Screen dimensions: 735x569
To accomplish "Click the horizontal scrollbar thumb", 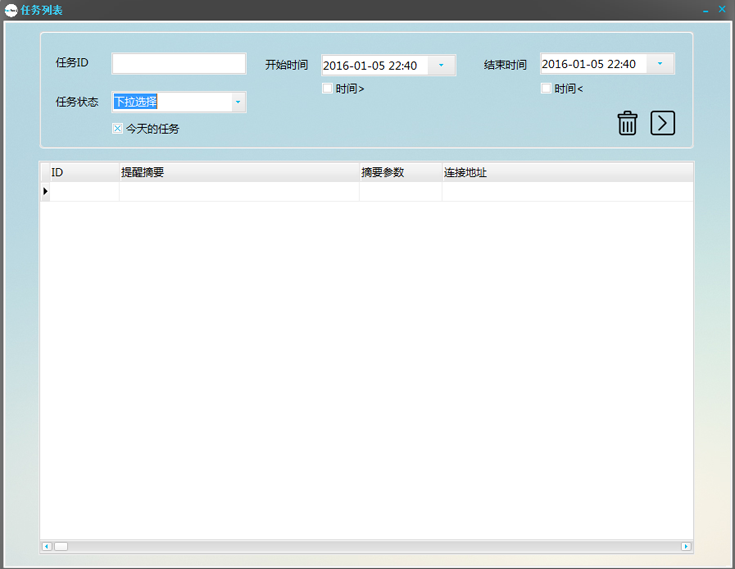I will pos(61,547).
